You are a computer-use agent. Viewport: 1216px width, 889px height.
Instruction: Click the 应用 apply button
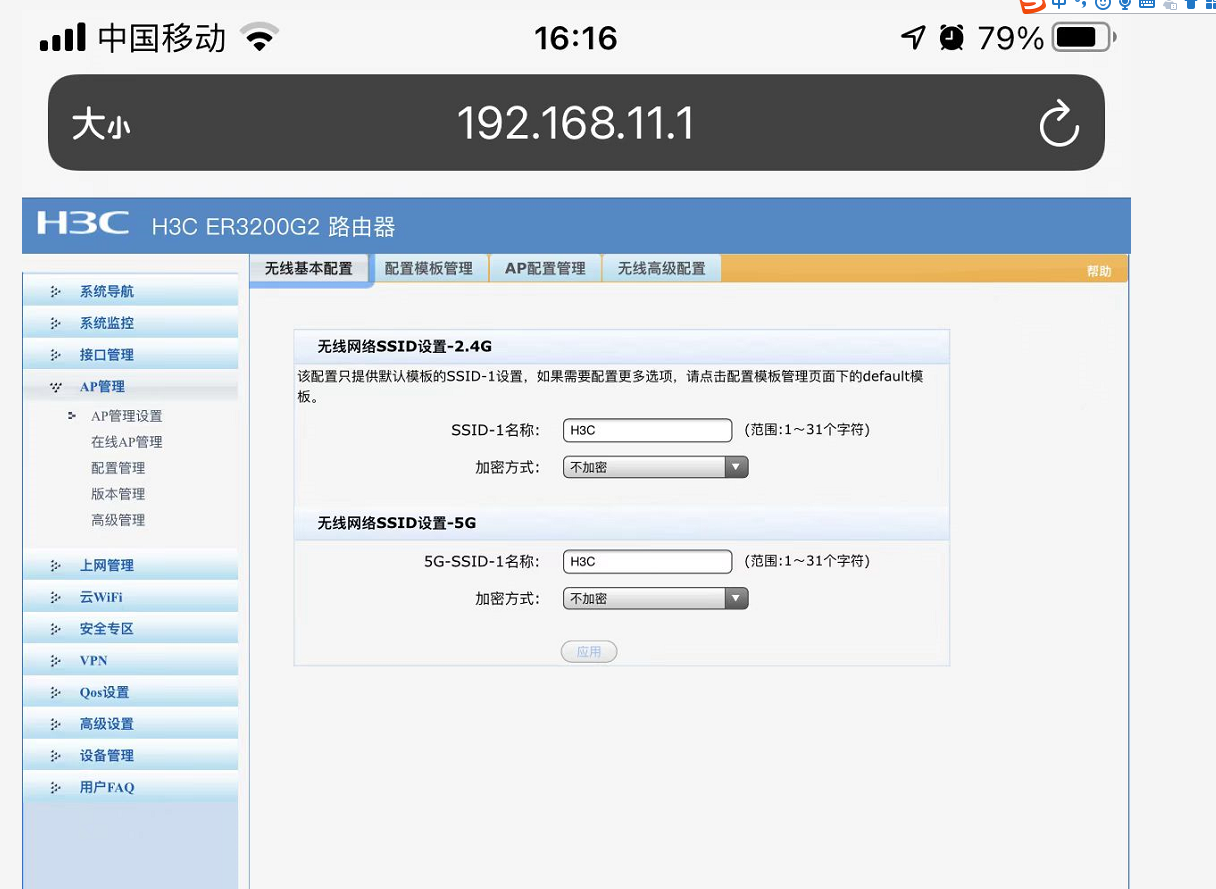point(589,652)
